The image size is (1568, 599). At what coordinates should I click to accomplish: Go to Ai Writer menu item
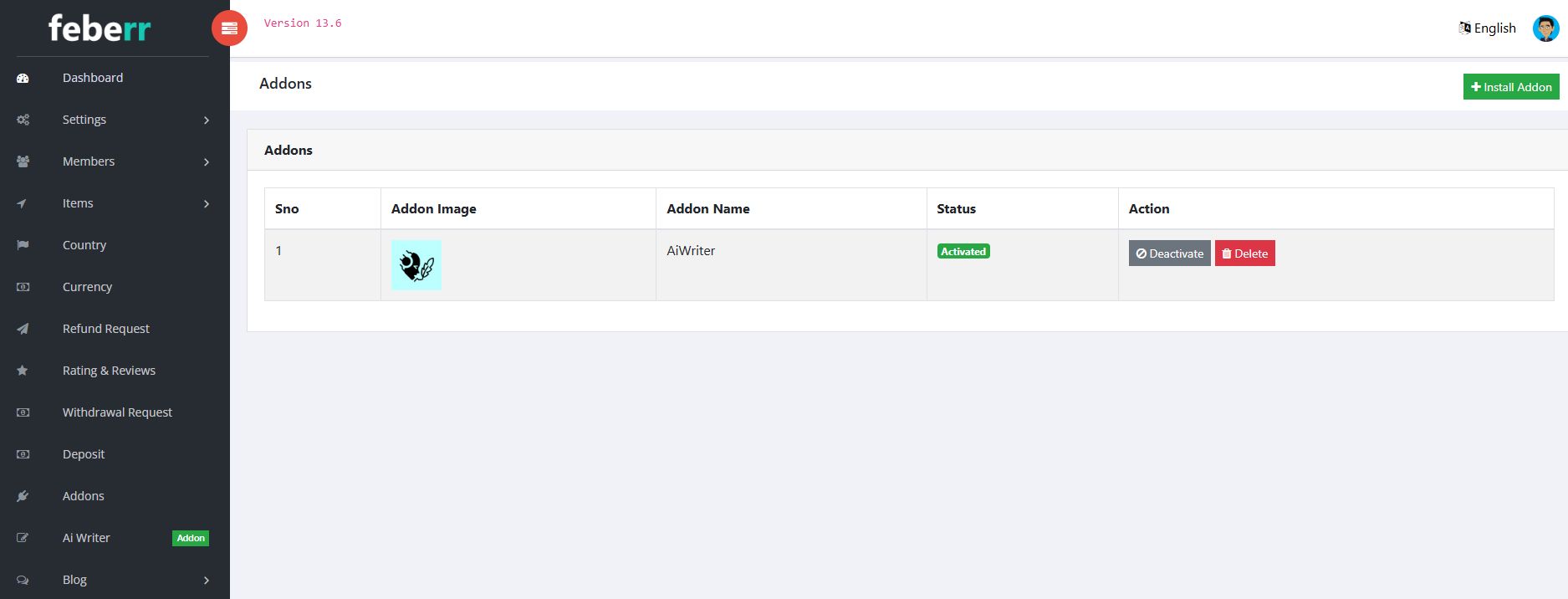point(86,538)
